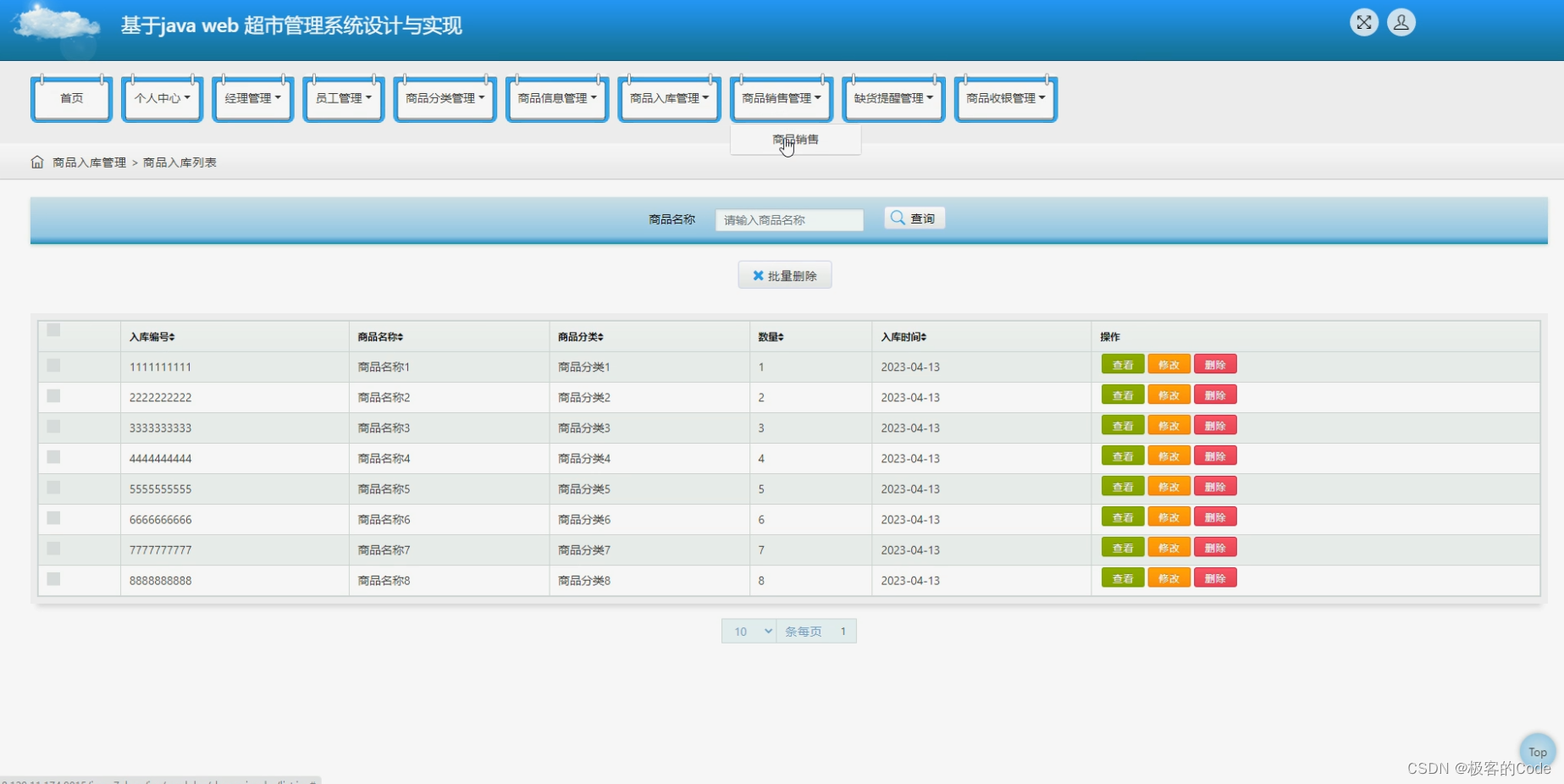Screen dimensions: 1564x784
Task: Expand the 缺货提醒管理 dropdown menu
Action: 893,99
